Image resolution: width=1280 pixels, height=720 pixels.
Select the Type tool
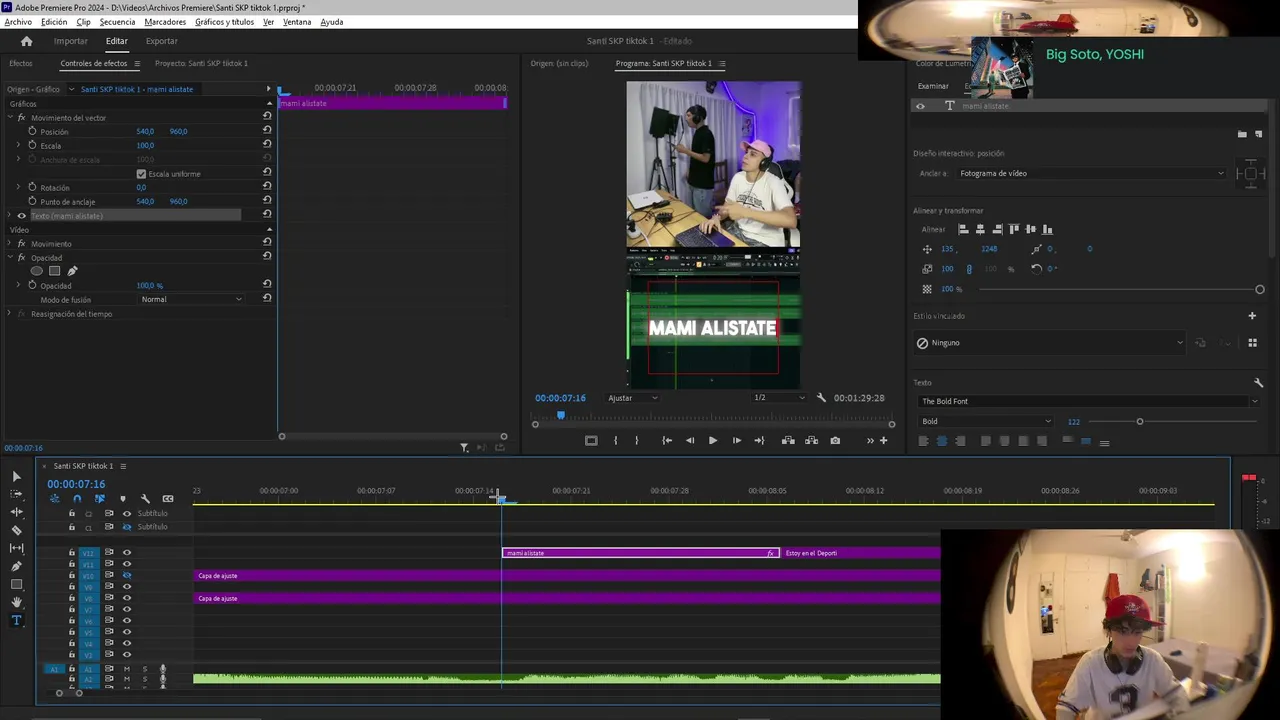click(16, 620)
